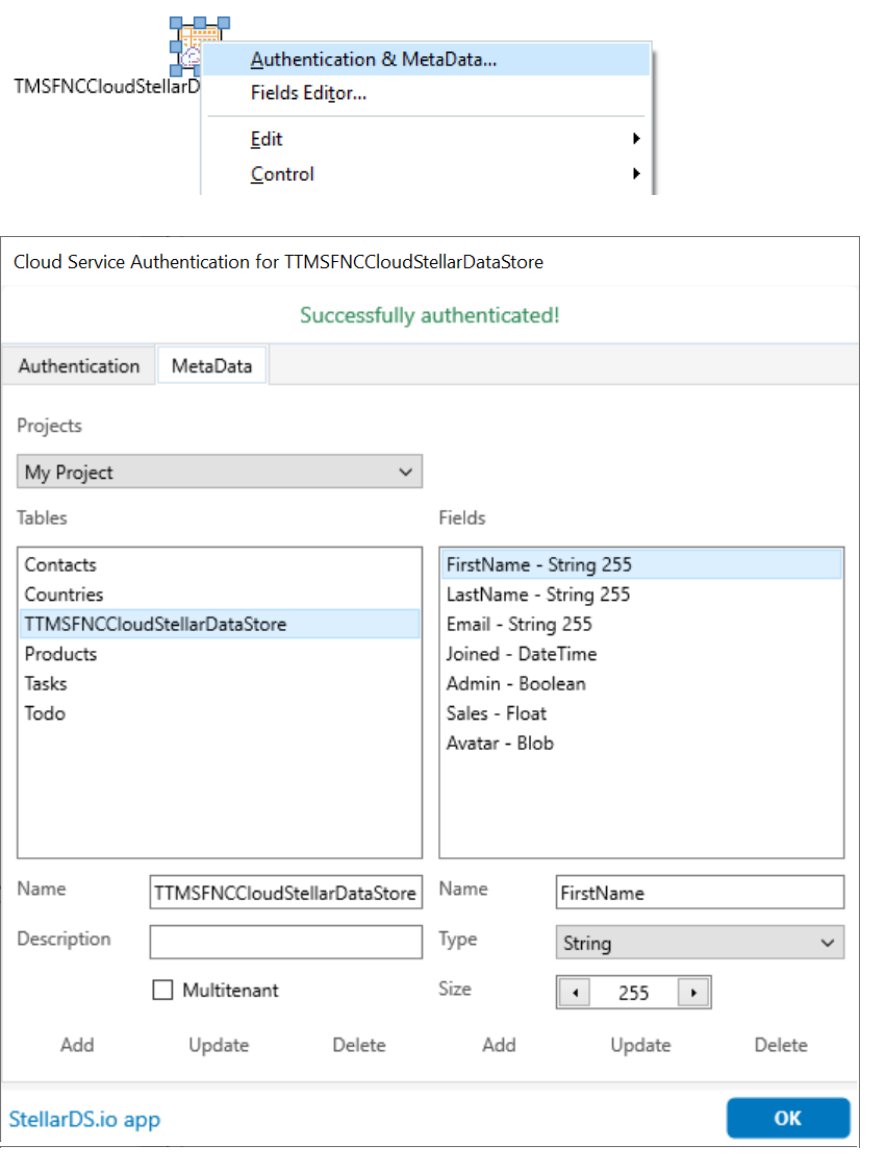Viewport: 869px width, 1158px height.
Task: Switch to the Authentication tab
Action: tap(79, 366)
